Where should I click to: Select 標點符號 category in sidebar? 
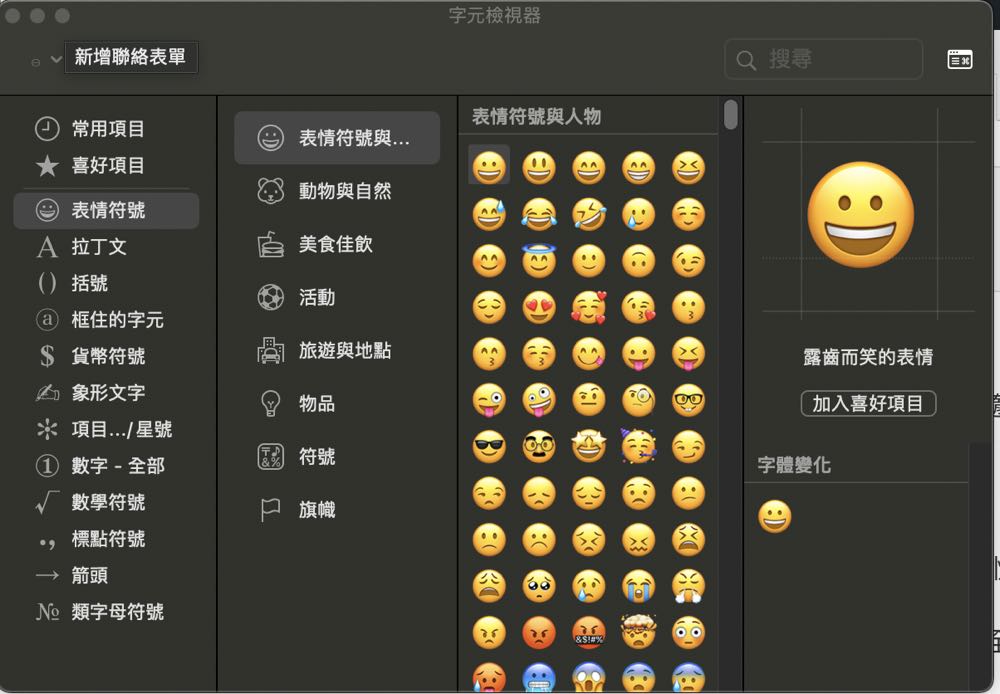(x=106, y=539)
